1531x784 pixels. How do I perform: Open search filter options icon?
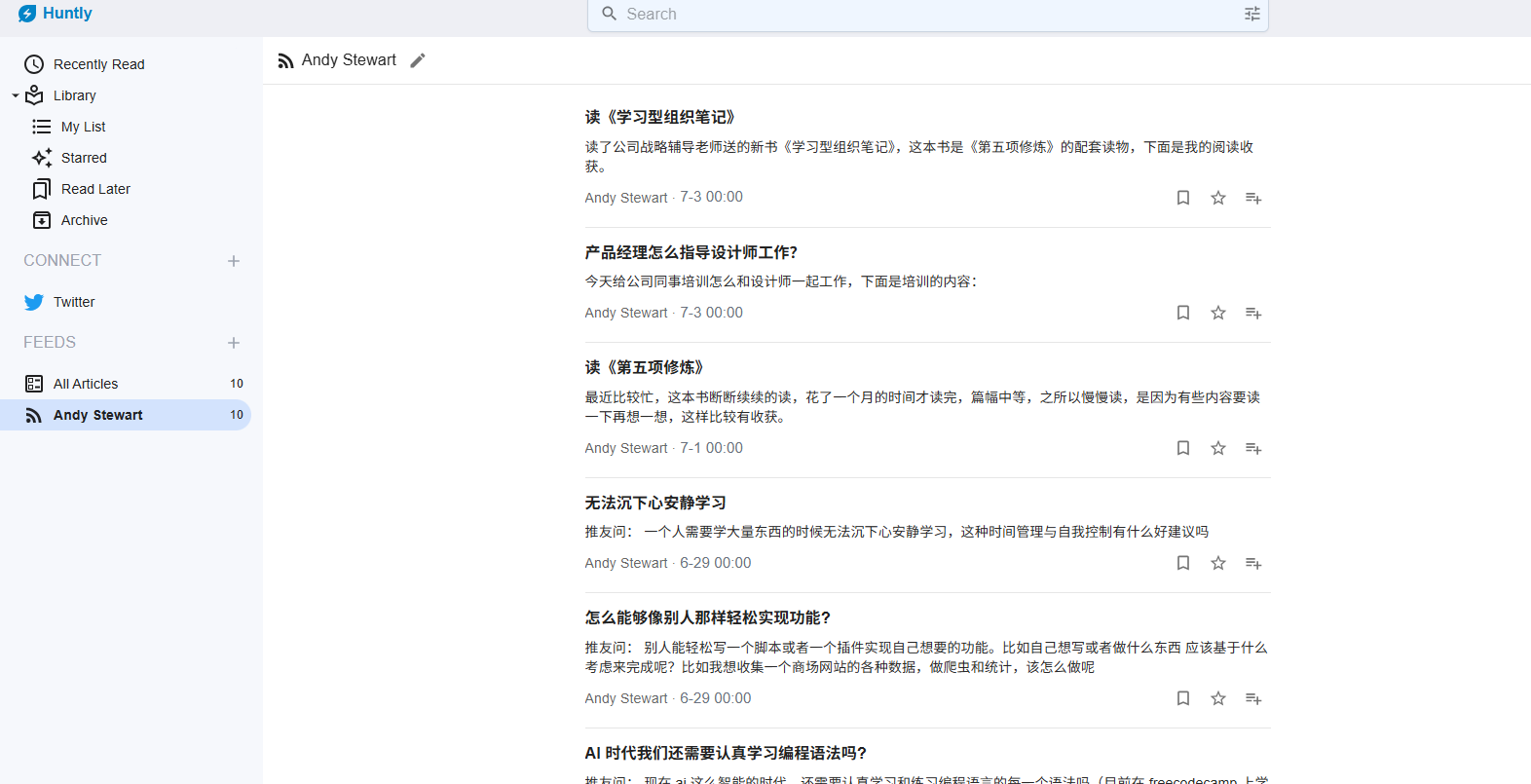point(1252,14)
